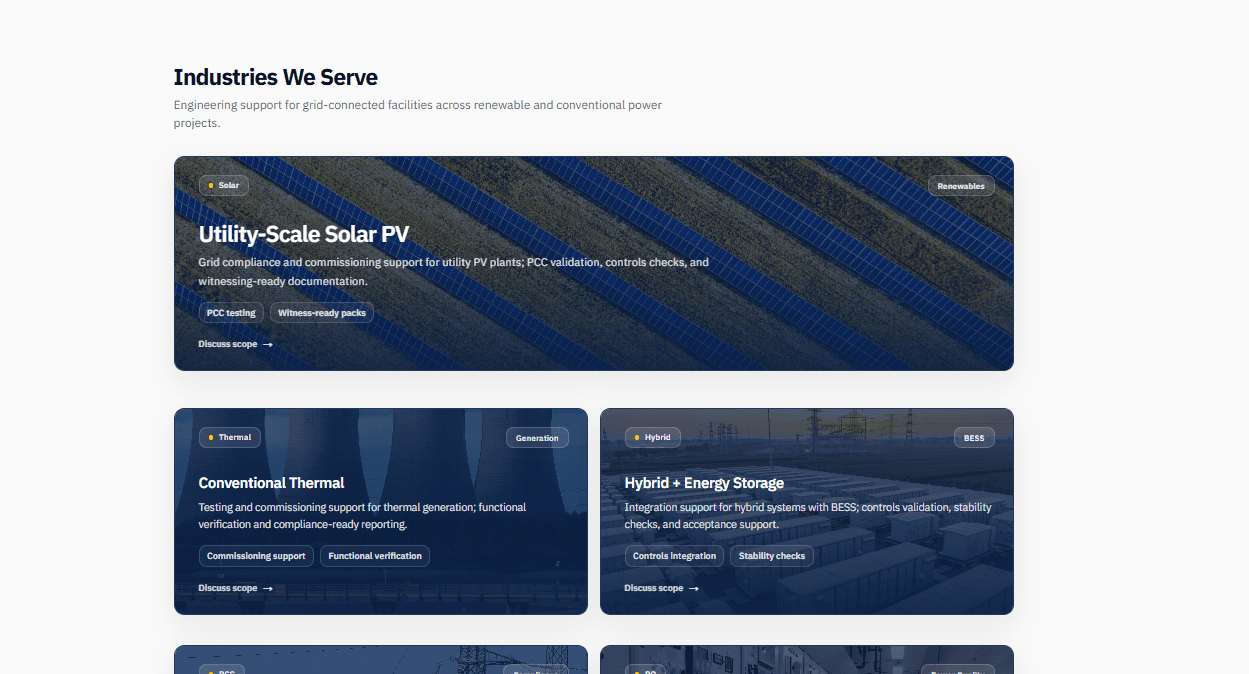Click the Industries We Serve heading
1249x674 pixels.
[276, 77]
